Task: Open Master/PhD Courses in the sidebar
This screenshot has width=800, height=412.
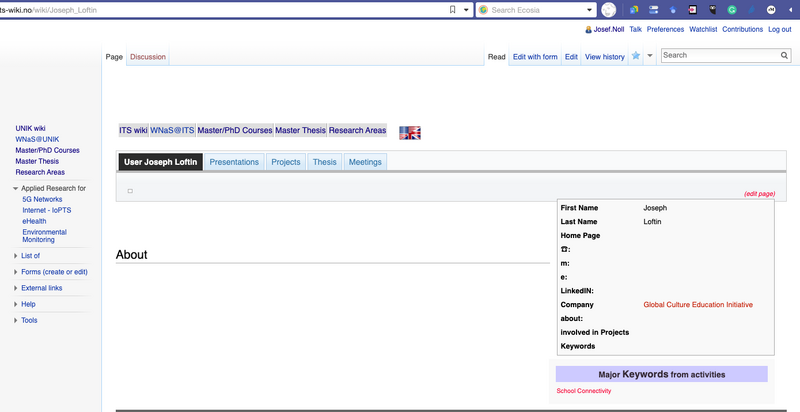Action: 47,150
